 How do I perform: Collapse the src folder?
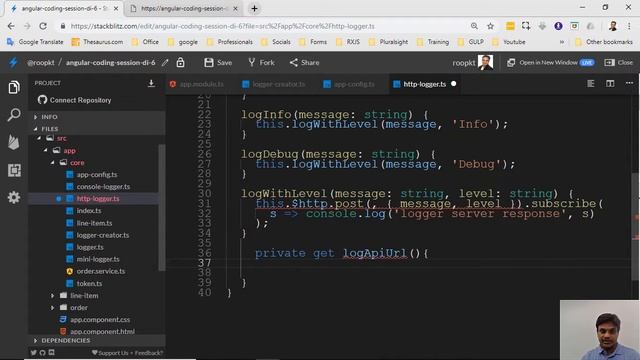click(39, 138)
